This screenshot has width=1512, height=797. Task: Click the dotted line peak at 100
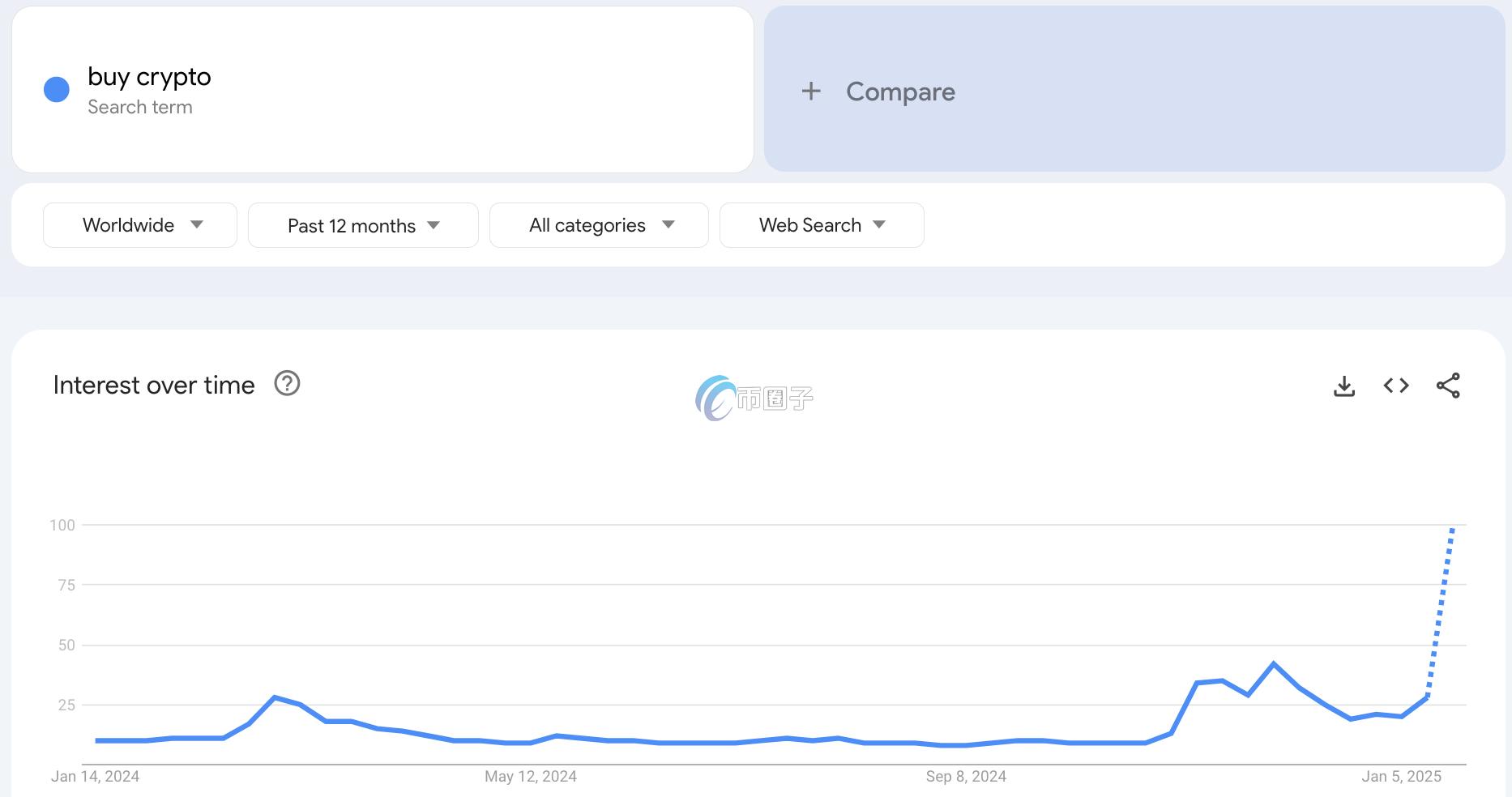pyautogui.click(x=1452, y=530)
